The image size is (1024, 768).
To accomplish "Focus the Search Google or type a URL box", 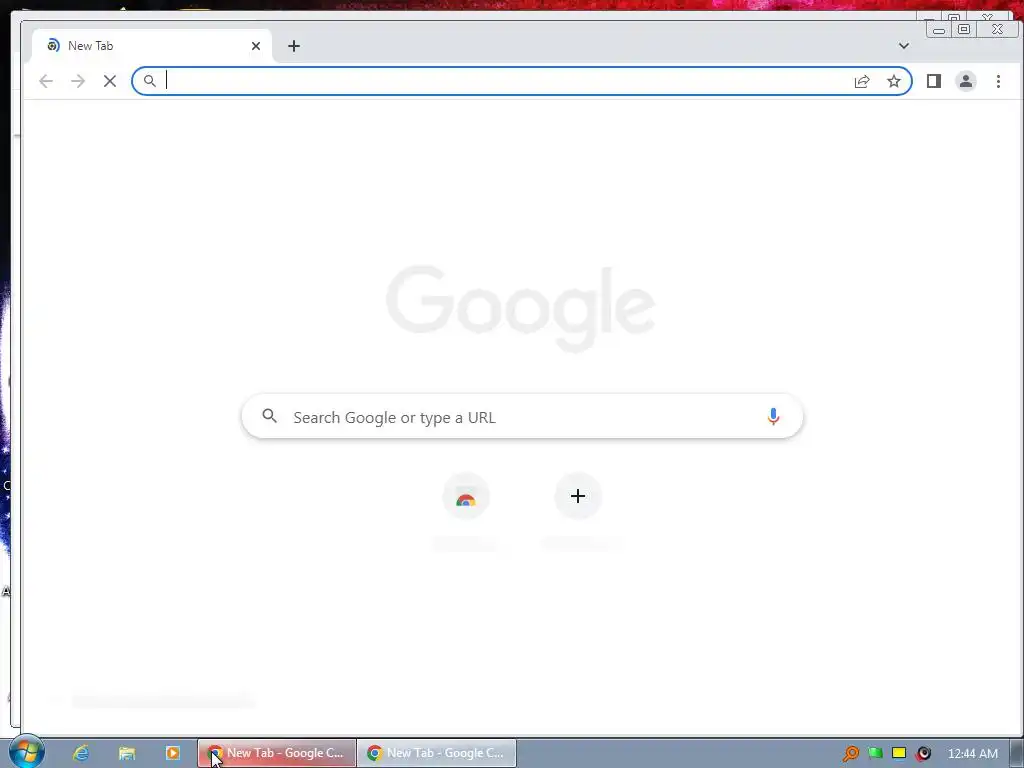I will pos(522,417).
